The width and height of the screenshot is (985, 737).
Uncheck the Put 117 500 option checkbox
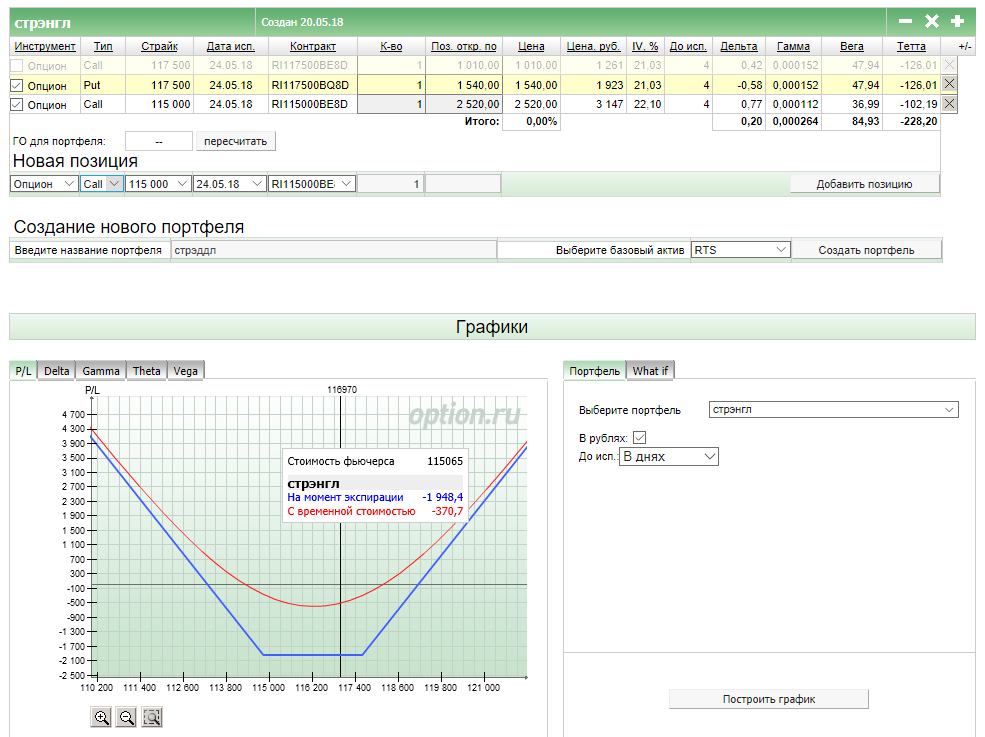(16, 86)
